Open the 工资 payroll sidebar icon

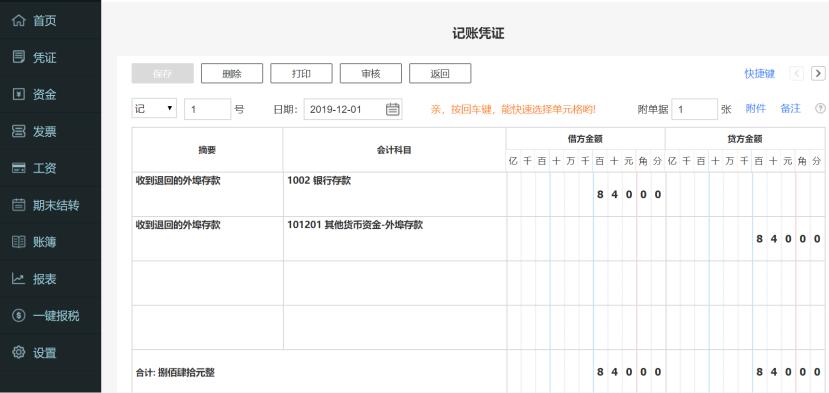[19, 168]
